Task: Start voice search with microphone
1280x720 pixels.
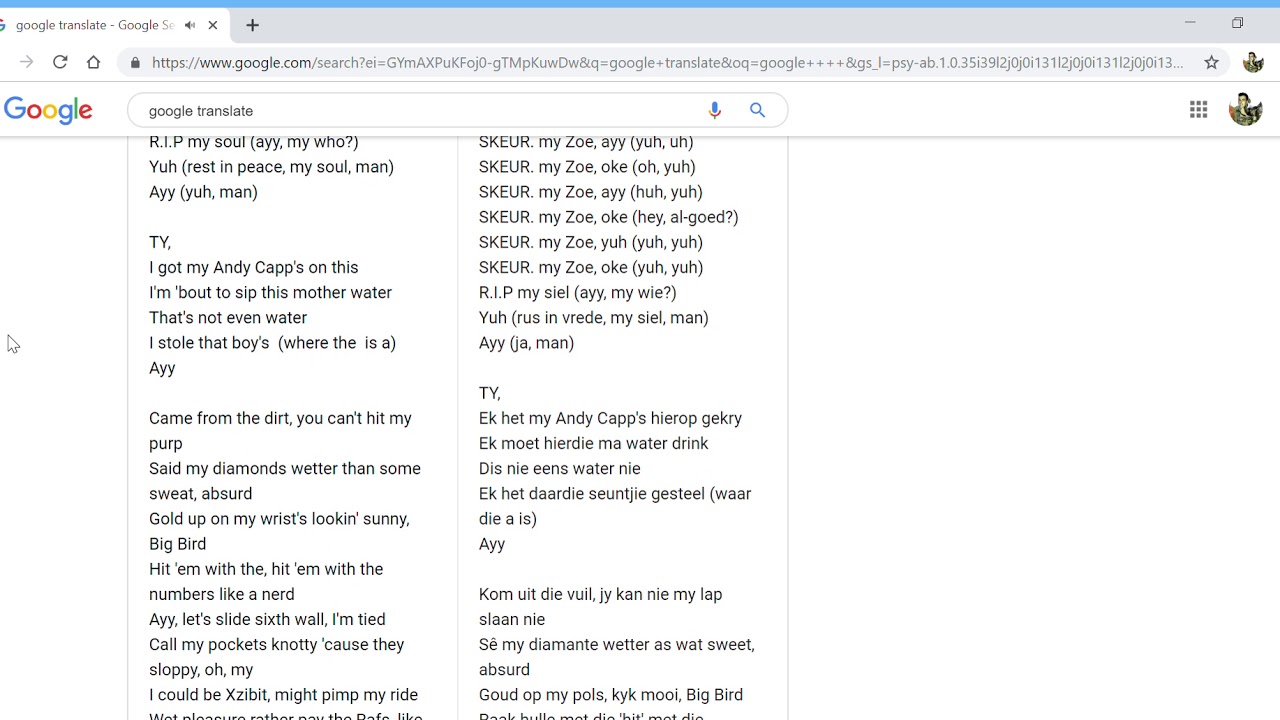Action: [714, 110]
